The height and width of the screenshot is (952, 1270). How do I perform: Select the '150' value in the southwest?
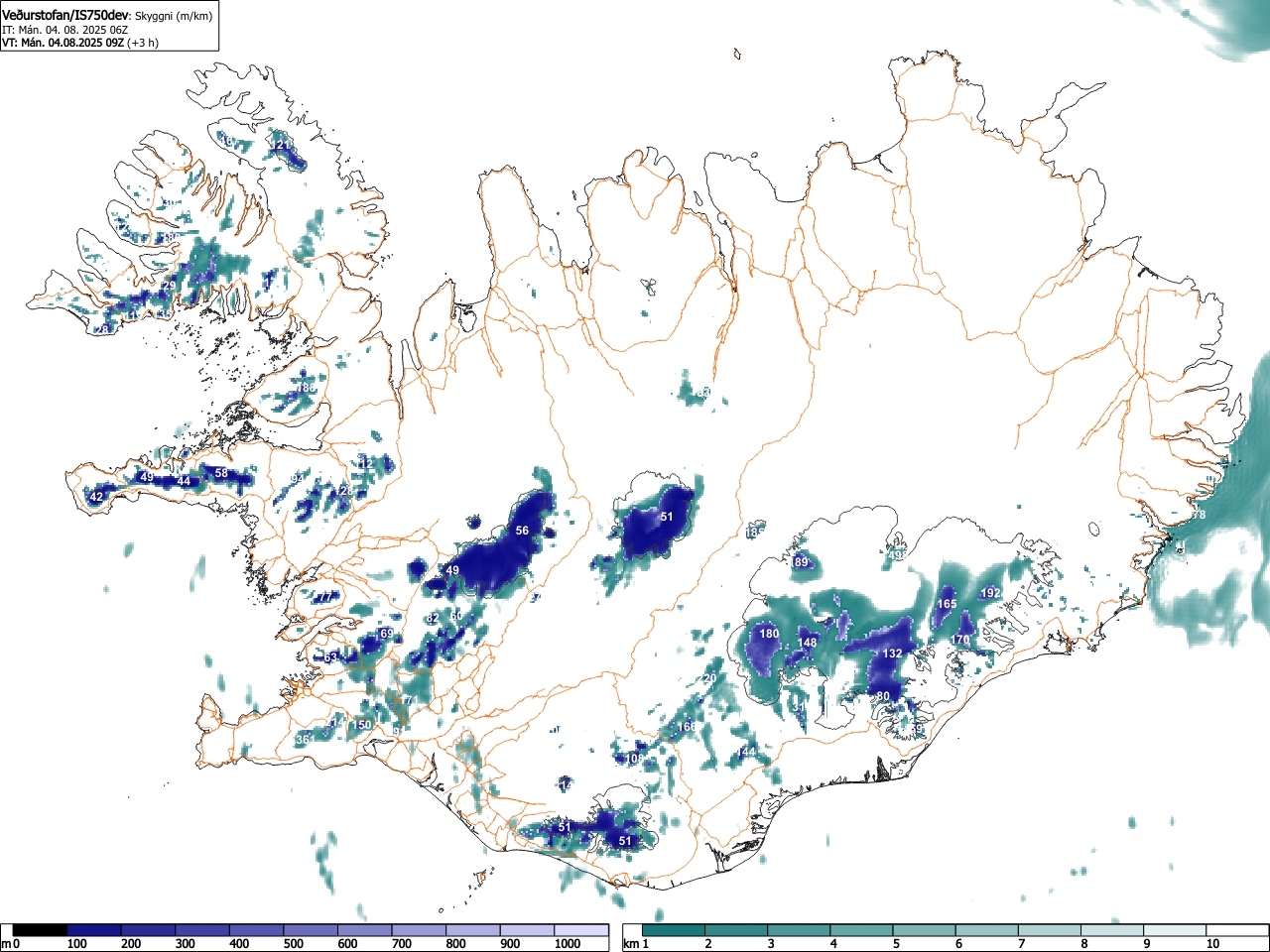[x=362, y=725]
